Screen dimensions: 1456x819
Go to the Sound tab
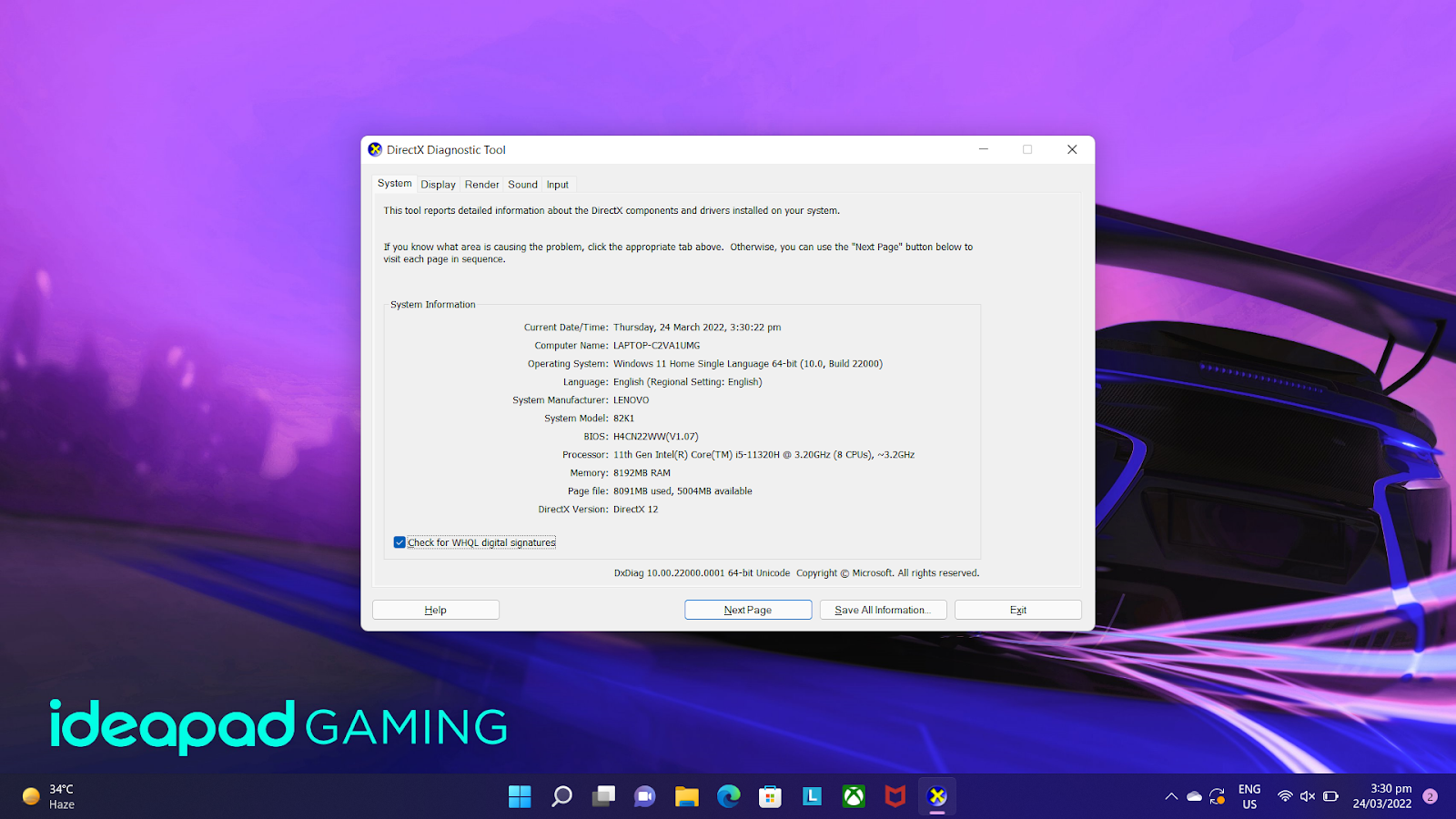pos(522,185)
